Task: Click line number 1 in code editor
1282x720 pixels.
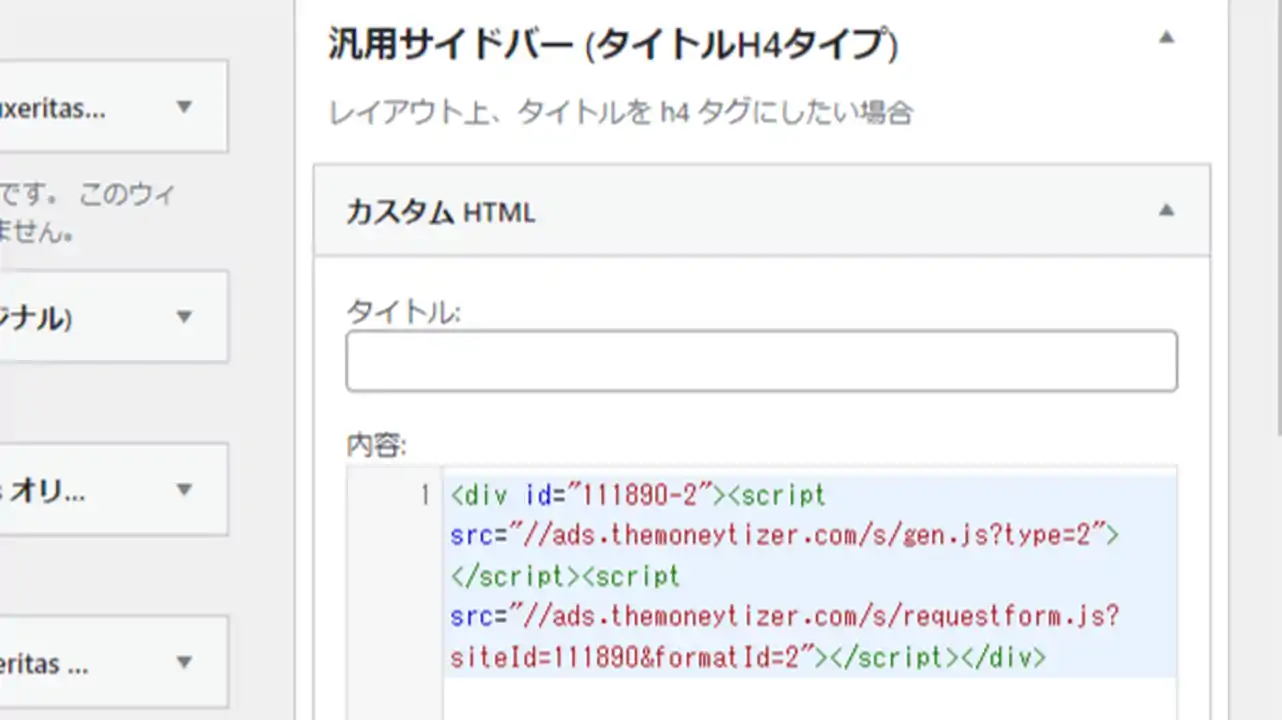Action: click(x=424, y=495)
